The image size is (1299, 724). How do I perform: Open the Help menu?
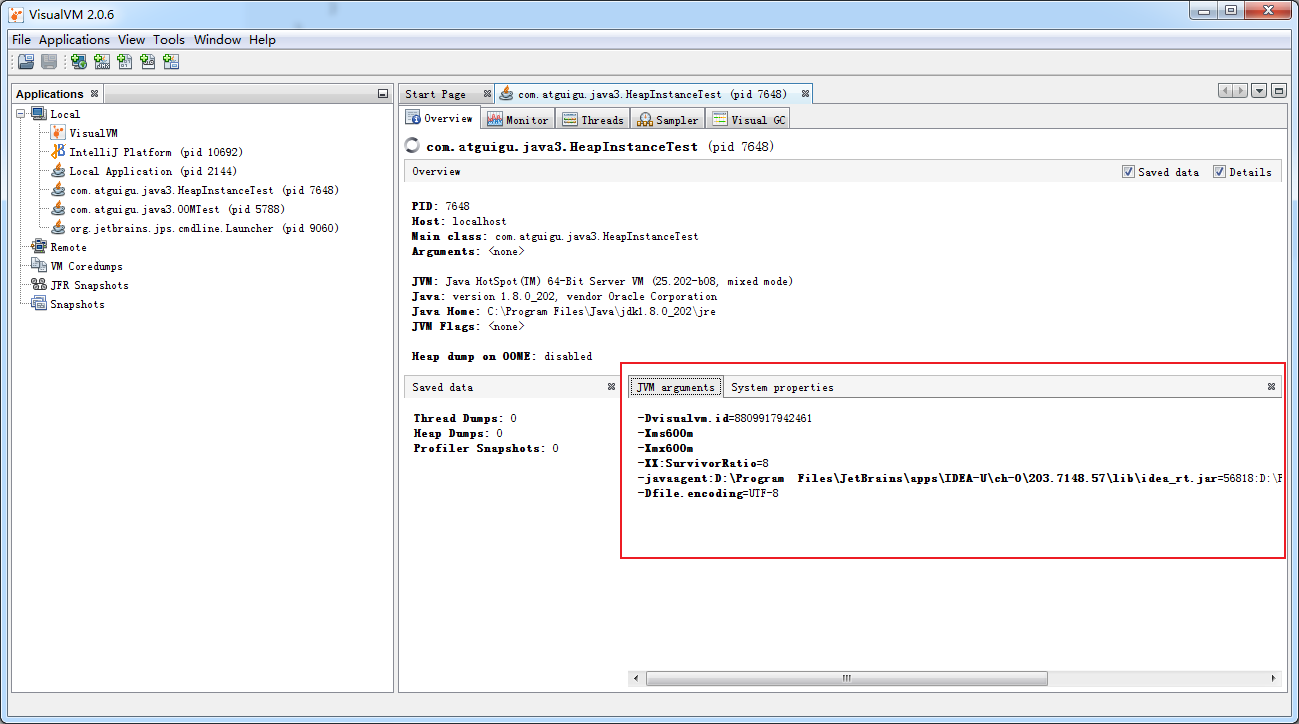(x=262, y=40)
